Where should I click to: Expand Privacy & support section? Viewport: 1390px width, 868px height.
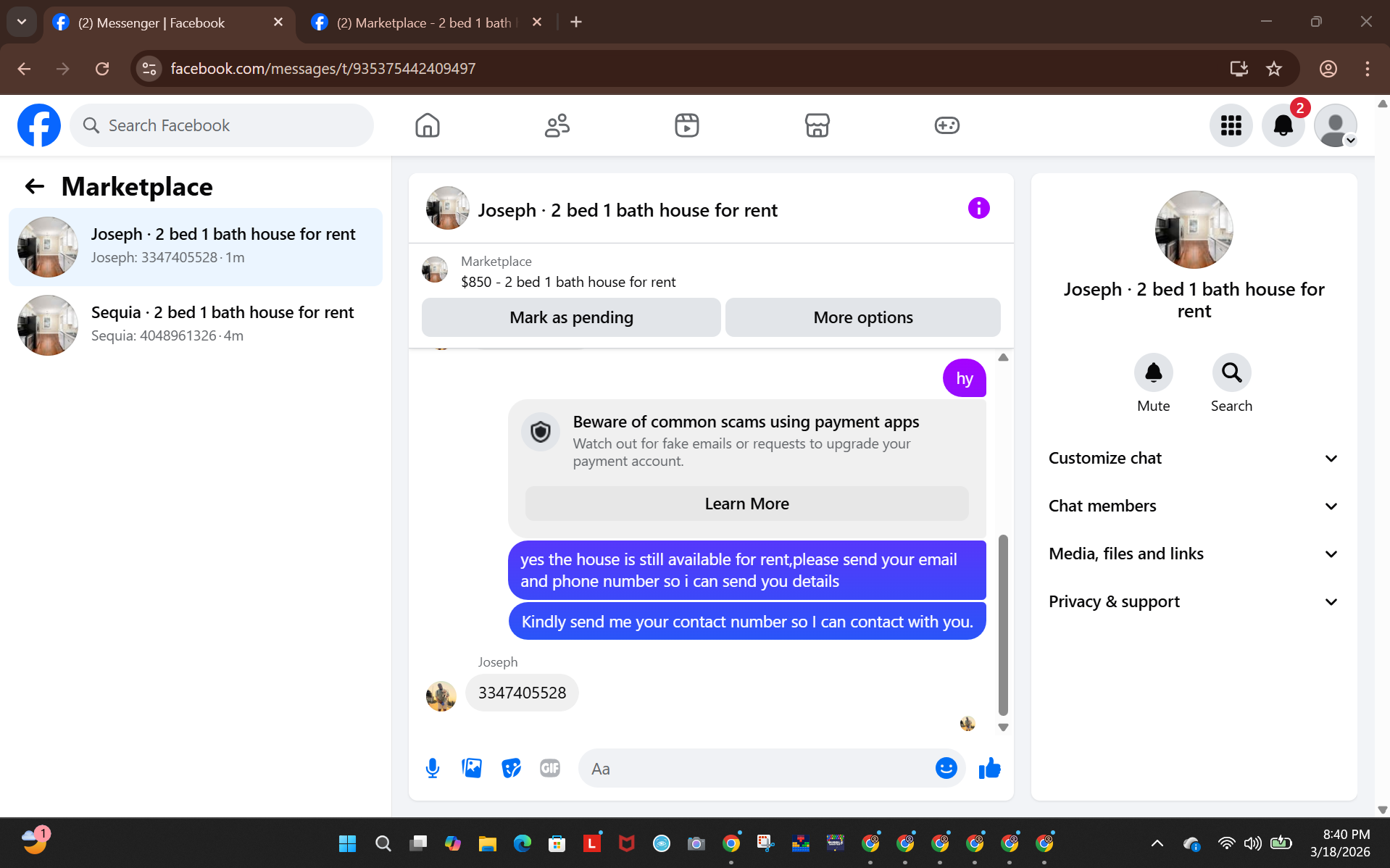pyautogui.click(x=1194, y=601)
